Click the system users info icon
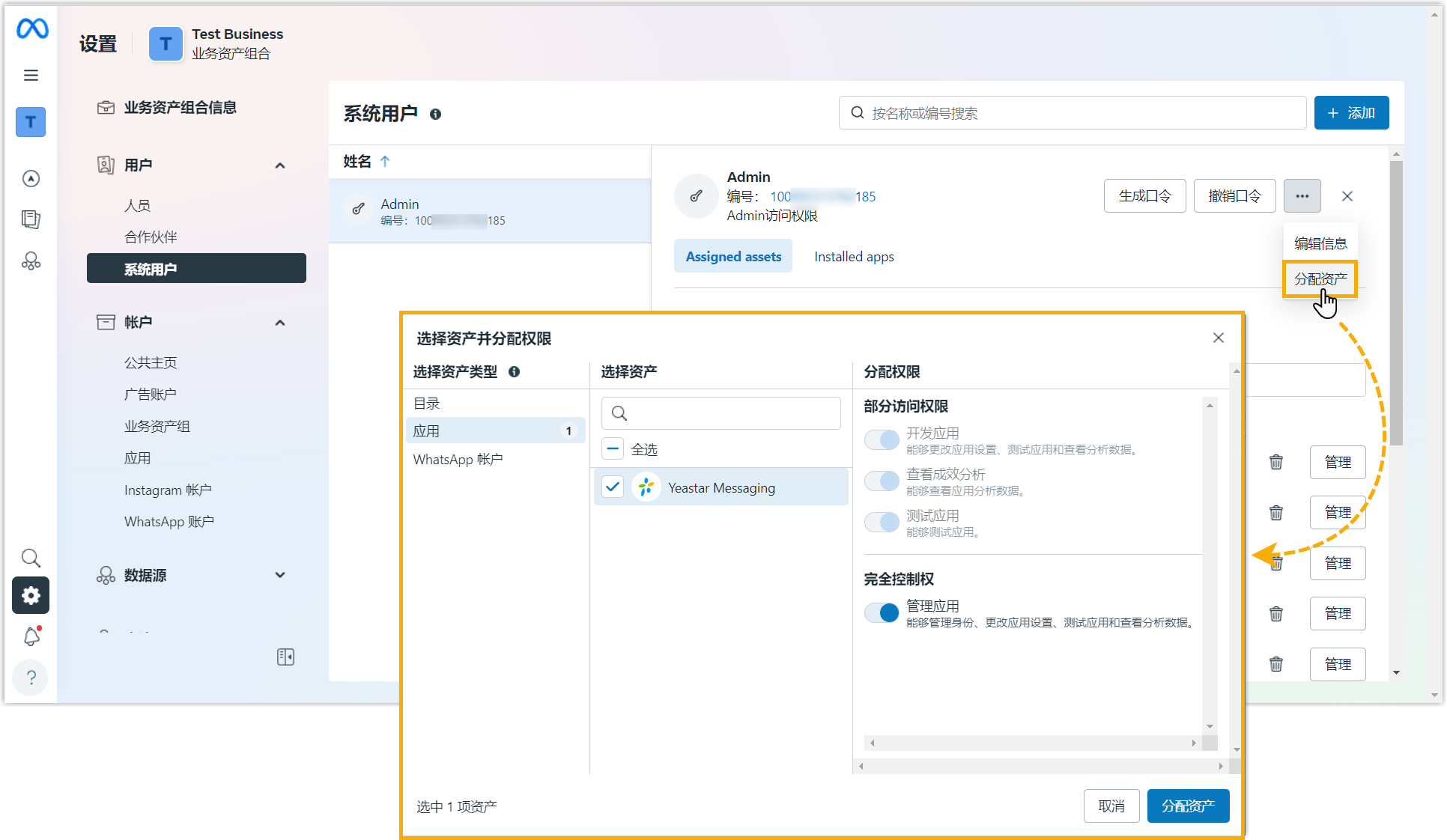The height and width of the screenshot is (840, 1447). click(x=435, y=115)
